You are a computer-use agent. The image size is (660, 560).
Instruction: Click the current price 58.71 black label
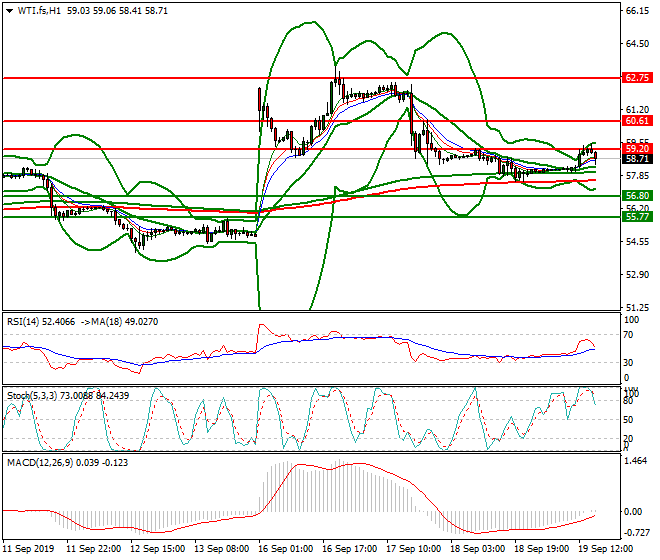point(637,159)
